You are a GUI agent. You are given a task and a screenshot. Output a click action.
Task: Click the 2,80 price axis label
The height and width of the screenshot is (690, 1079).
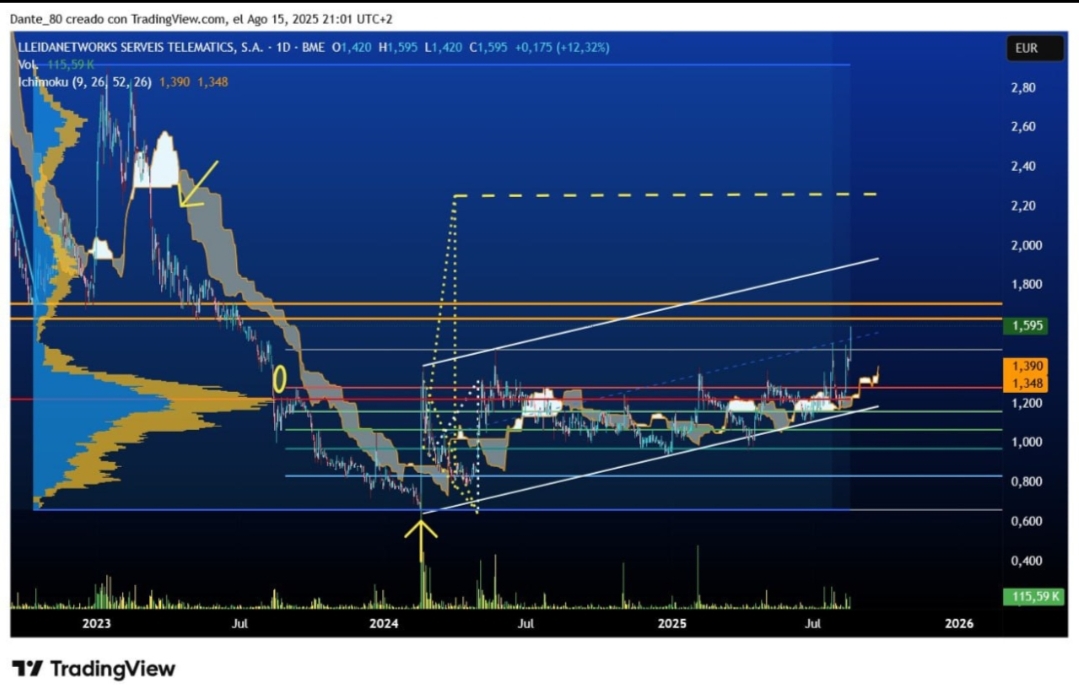pyautogui.click(x=1023, y=87)
